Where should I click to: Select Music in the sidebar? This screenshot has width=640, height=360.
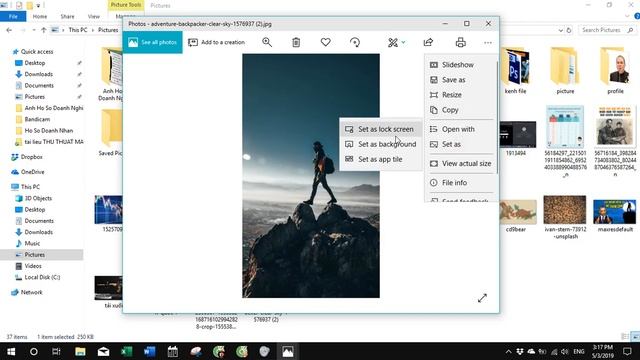32,243
